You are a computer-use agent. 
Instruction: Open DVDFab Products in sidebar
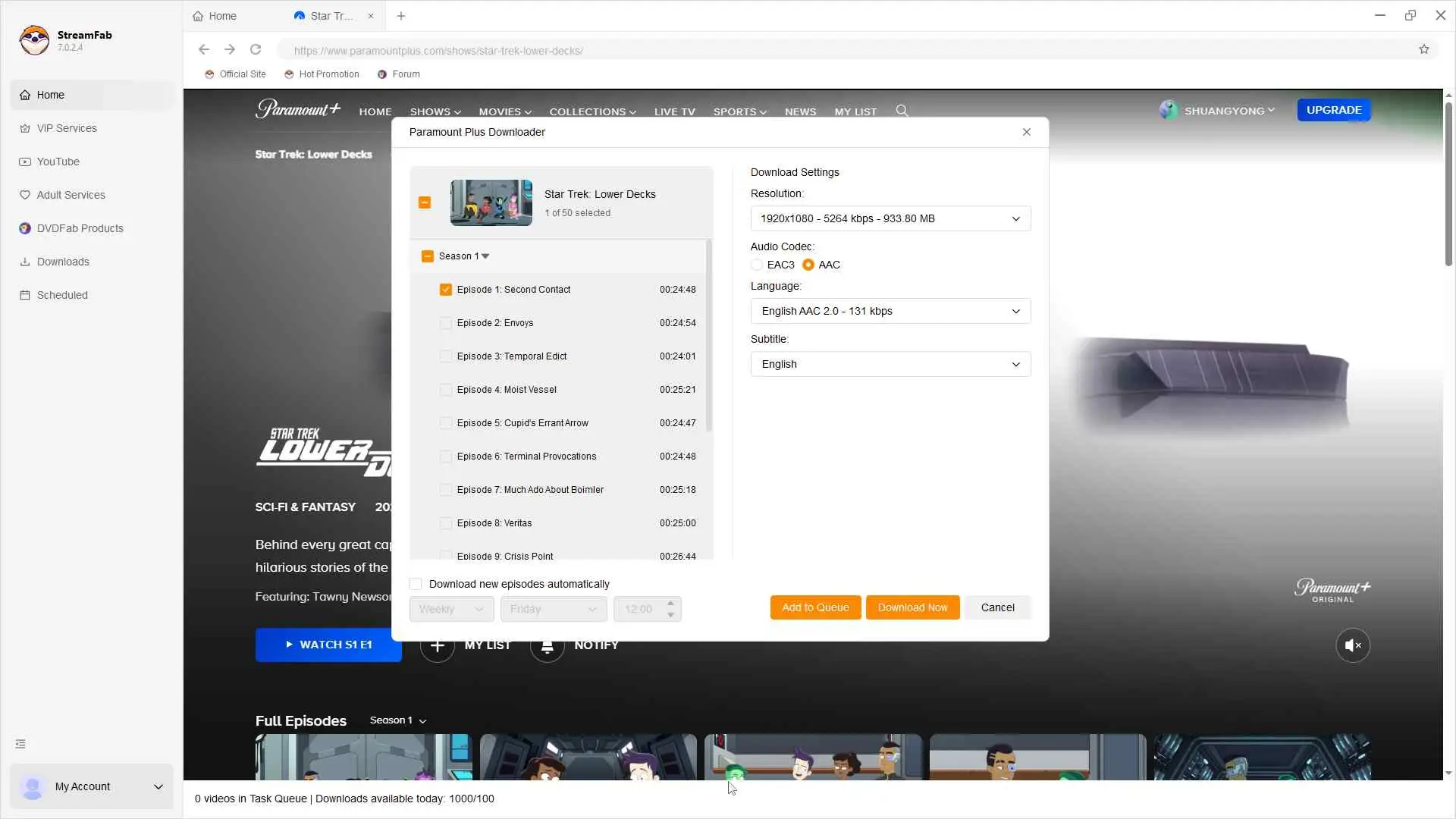click(91, 228)
